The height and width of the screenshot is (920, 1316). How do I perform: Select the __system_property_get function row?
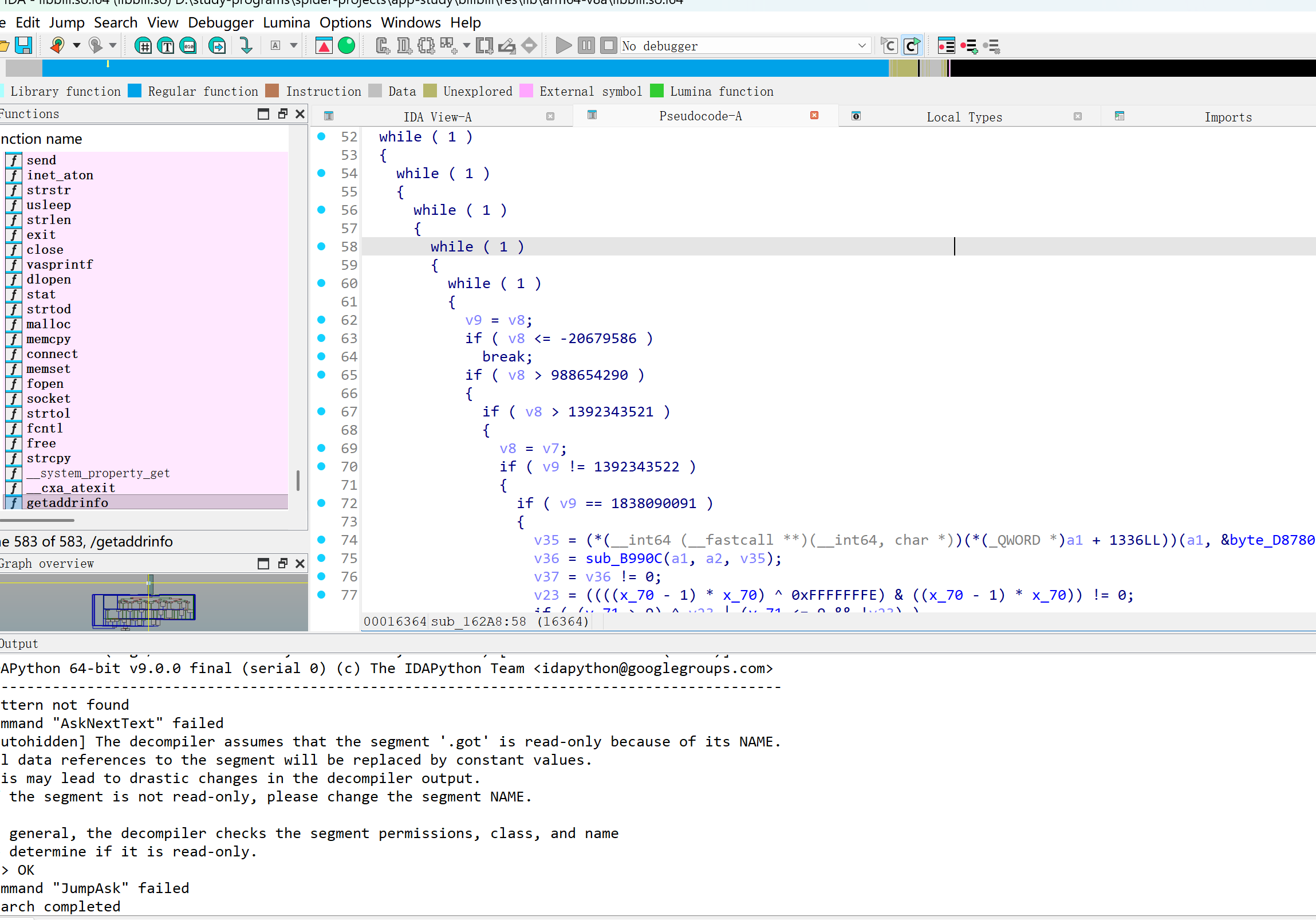click(x=144, y=473)
